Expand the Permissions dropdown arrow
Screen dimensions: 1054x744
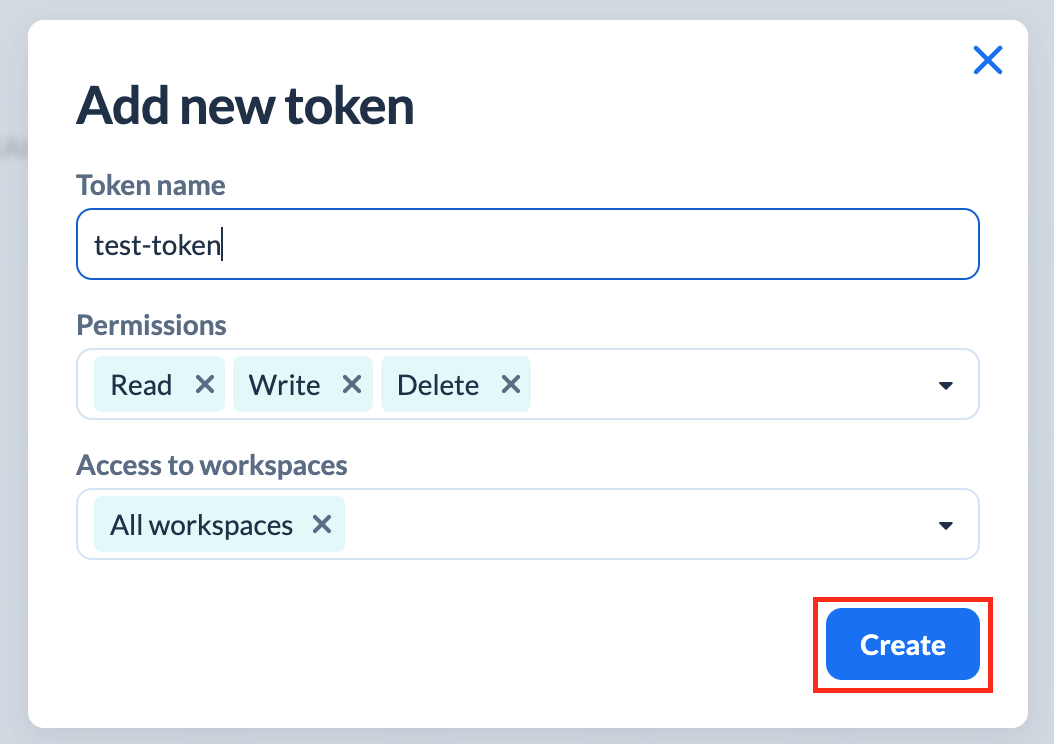pyautogui.click(x=945, y=385)
